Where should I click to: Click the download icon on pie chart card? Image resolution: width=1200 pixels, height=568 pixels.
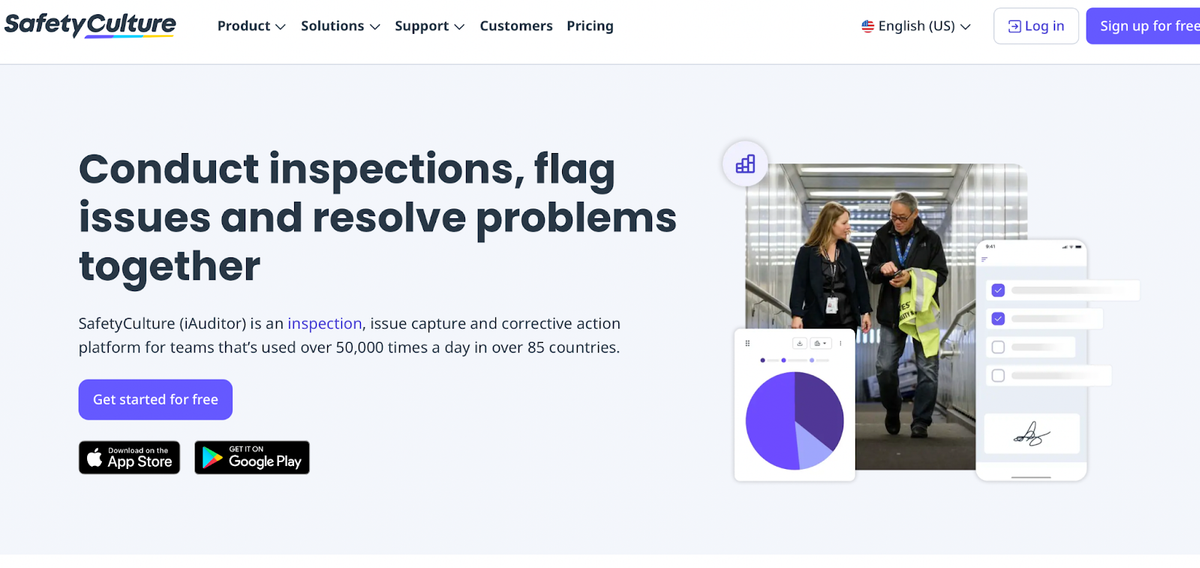(800, 343)
